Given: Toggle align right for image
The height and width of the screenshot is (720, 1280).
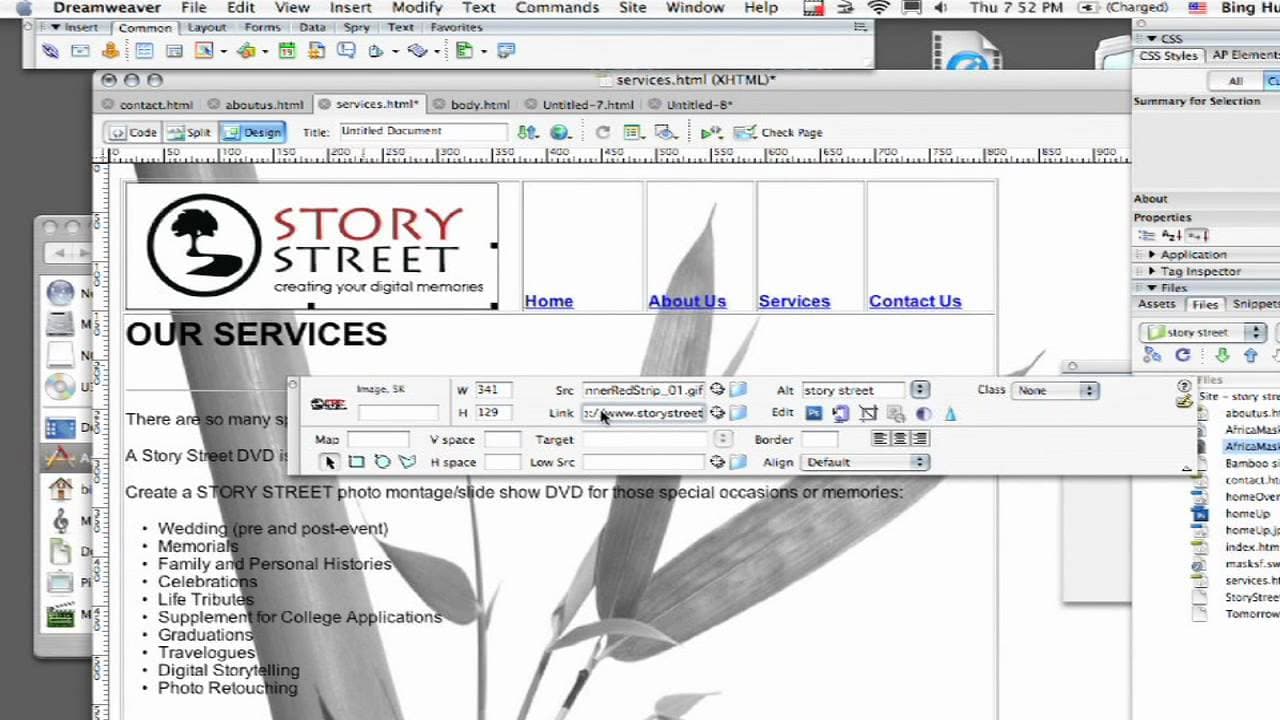Looking at the screenshot, I should click(920, 439).
